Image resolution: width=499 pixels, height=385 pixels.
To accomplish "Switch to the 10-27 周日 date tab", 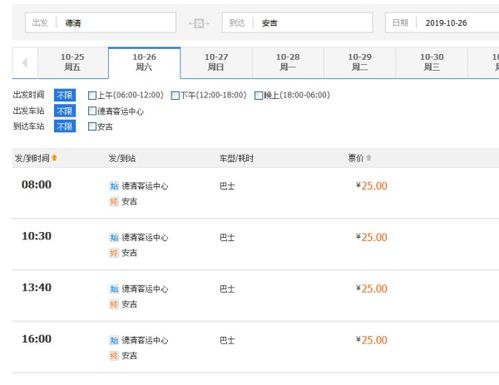I will click(216, 62).
